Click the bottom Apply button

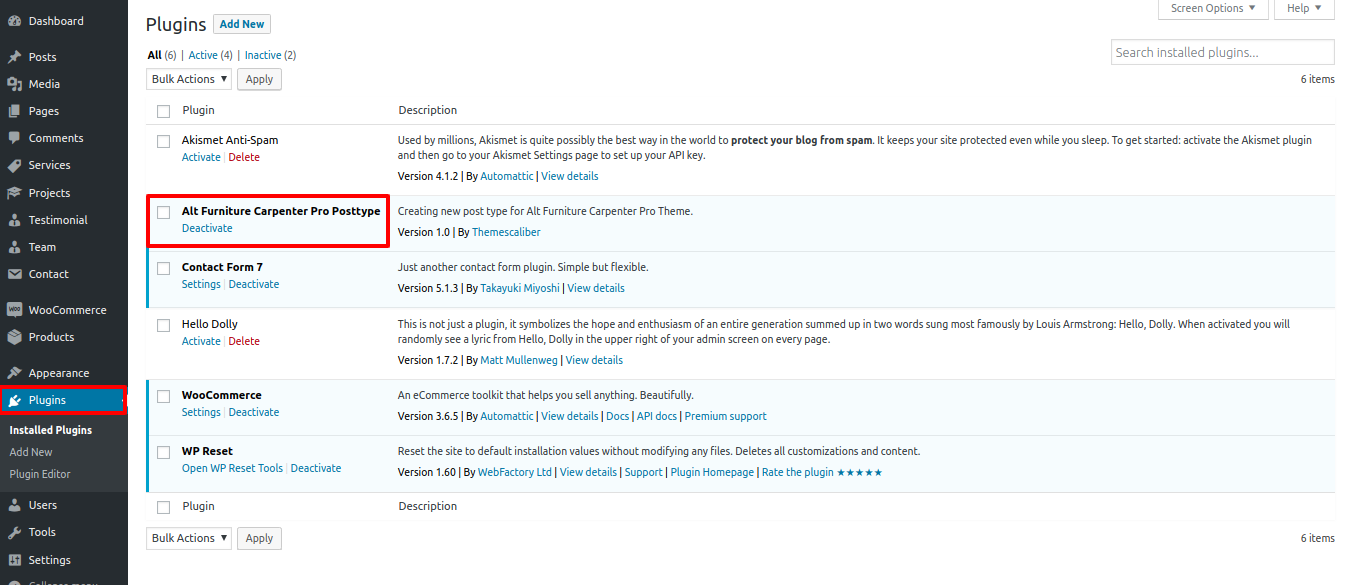260,538
